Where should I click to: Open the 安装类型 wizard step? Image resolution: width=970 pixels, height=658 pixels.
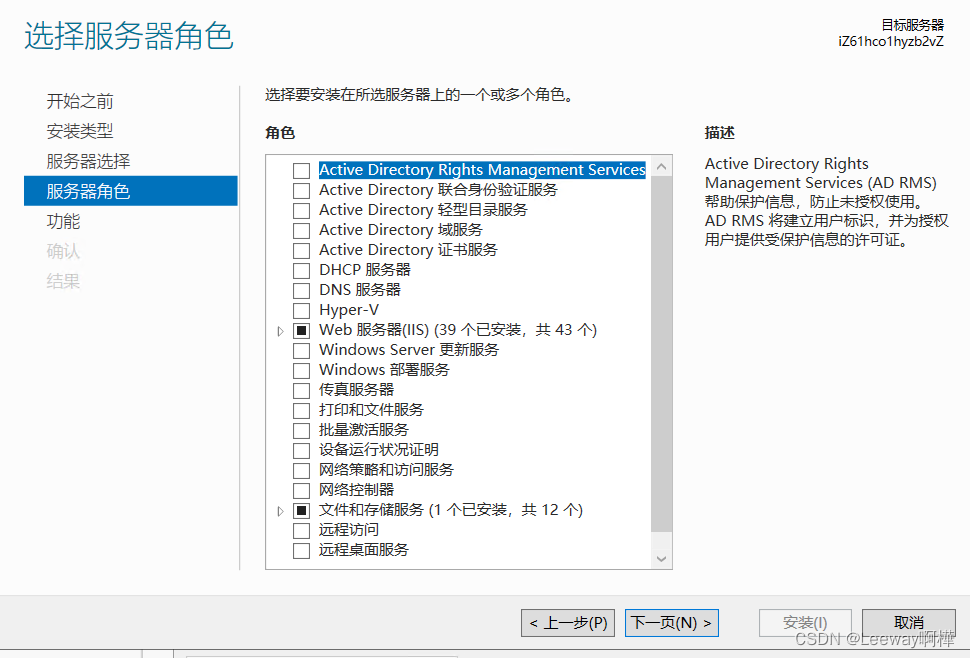click(x=80, y=131)
